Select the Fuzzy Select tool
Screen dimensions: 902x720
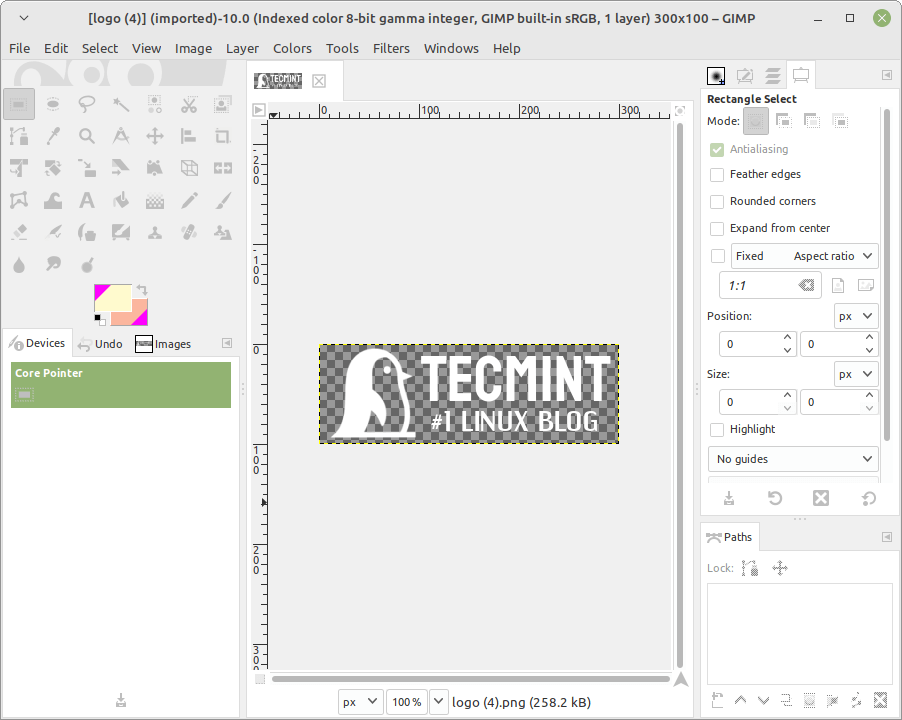(120, 103)
